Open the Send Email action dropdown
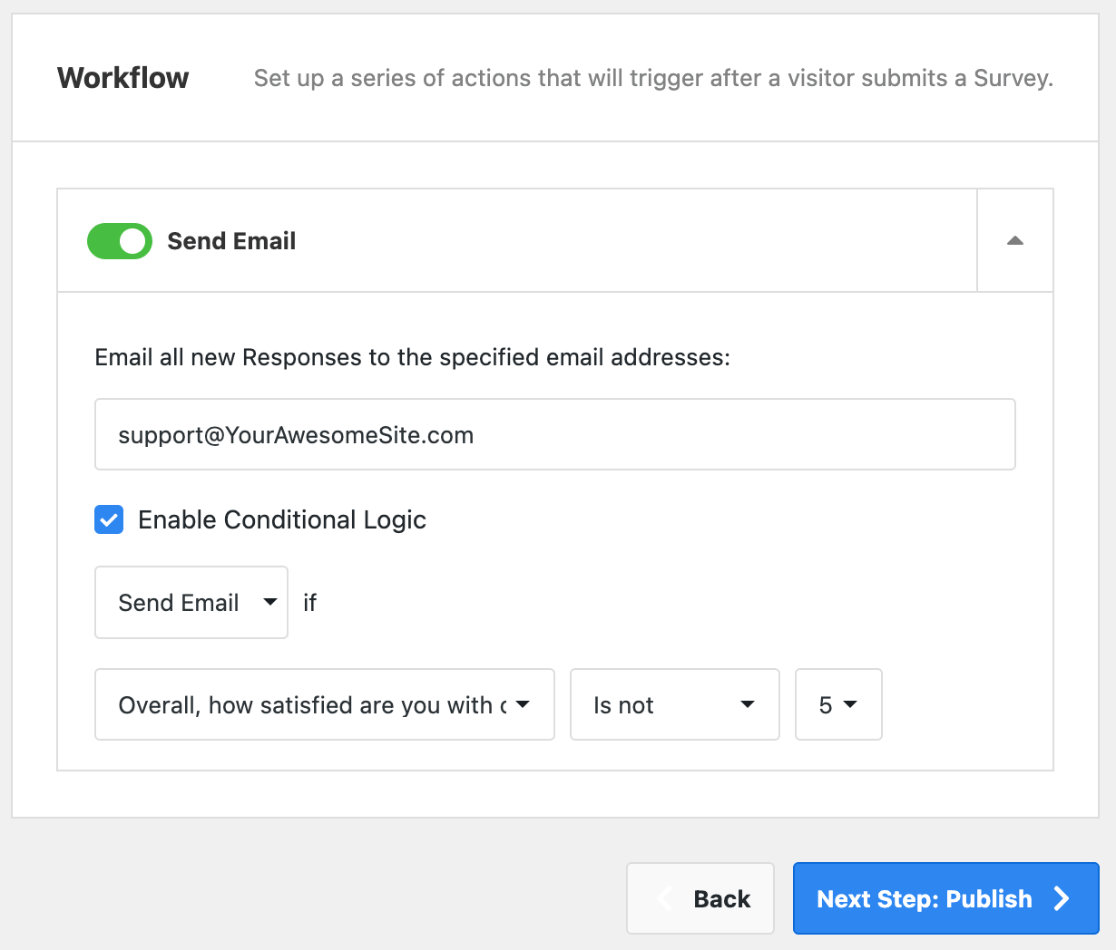This screenshot has height=950, width=1116. (191, 602)
